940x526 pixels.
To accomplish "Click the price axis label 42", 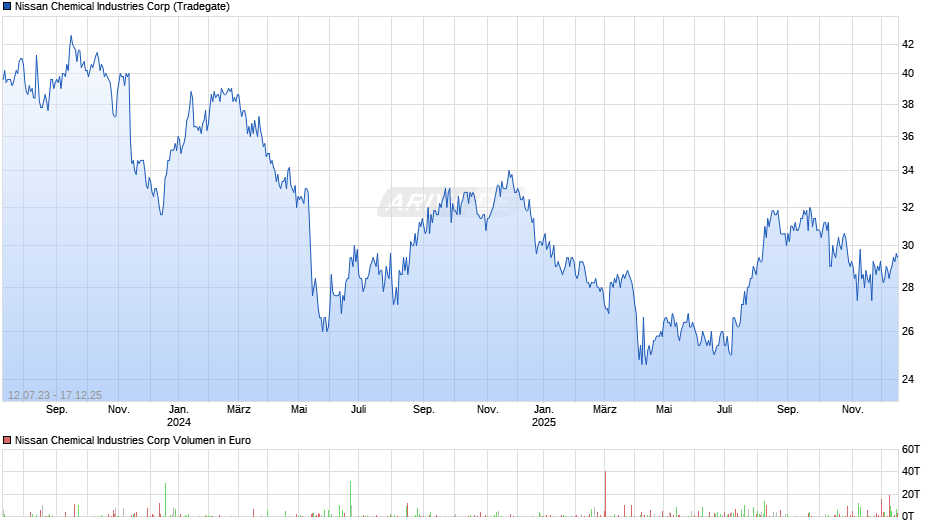I will 908,44.
